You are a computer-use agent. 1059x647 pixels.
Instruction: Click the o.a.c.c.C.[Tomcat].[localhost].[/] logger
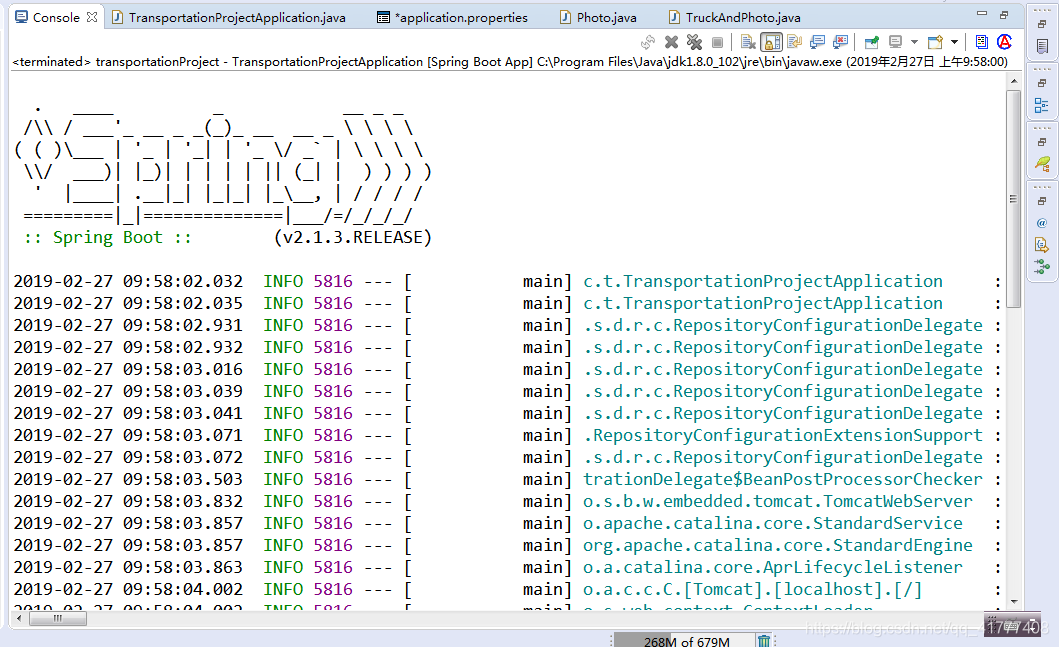point(752,590)
